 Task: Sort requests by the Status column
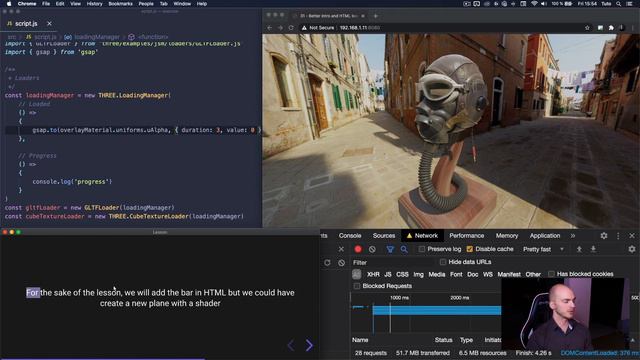[x=443, y=340]
